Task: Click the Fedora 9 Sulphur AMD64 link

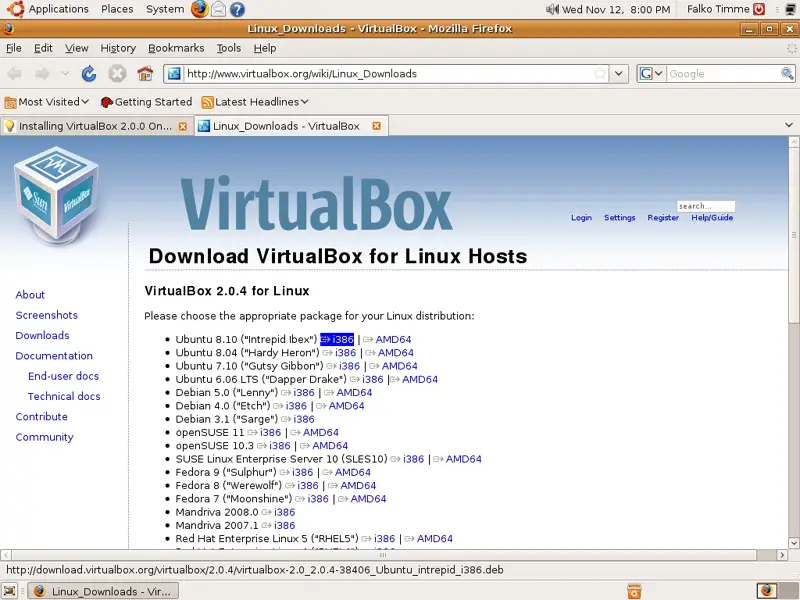Action: [x=353, y=472]
